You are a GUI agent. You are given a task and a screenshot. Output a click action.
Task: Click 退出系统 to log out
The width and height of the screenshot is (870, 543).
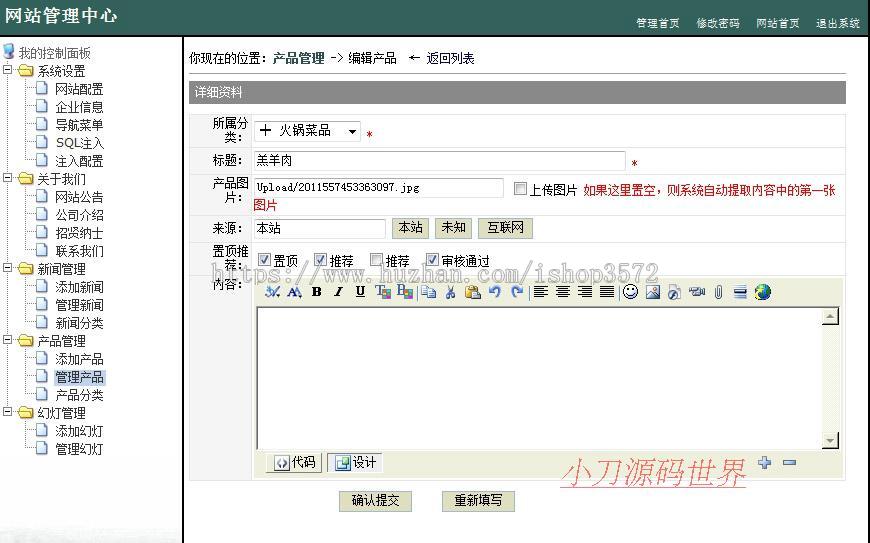(838, 23)
